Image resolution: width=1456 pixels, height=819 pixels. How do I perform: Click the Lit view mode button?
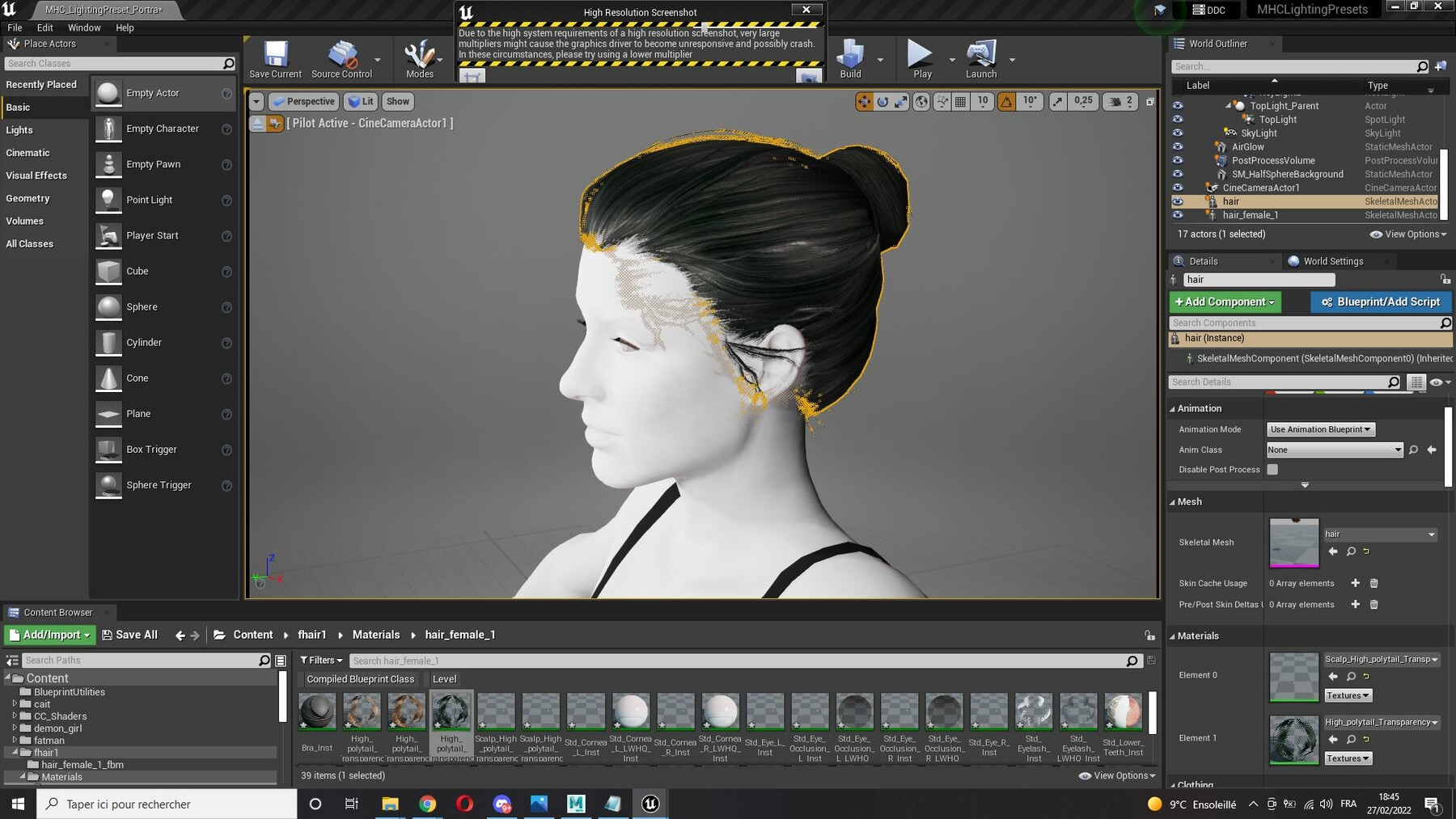coord(361,101)
